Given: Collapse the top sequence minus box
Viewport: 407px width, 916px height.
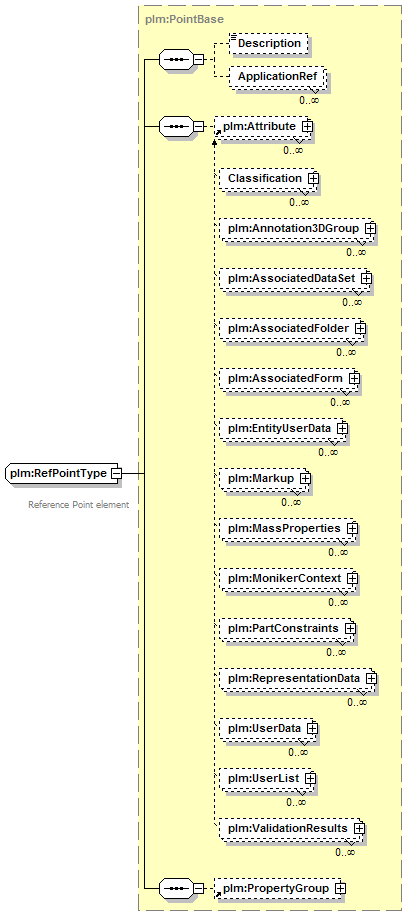Looking at the screenshot, I should [x=199, y=60].
